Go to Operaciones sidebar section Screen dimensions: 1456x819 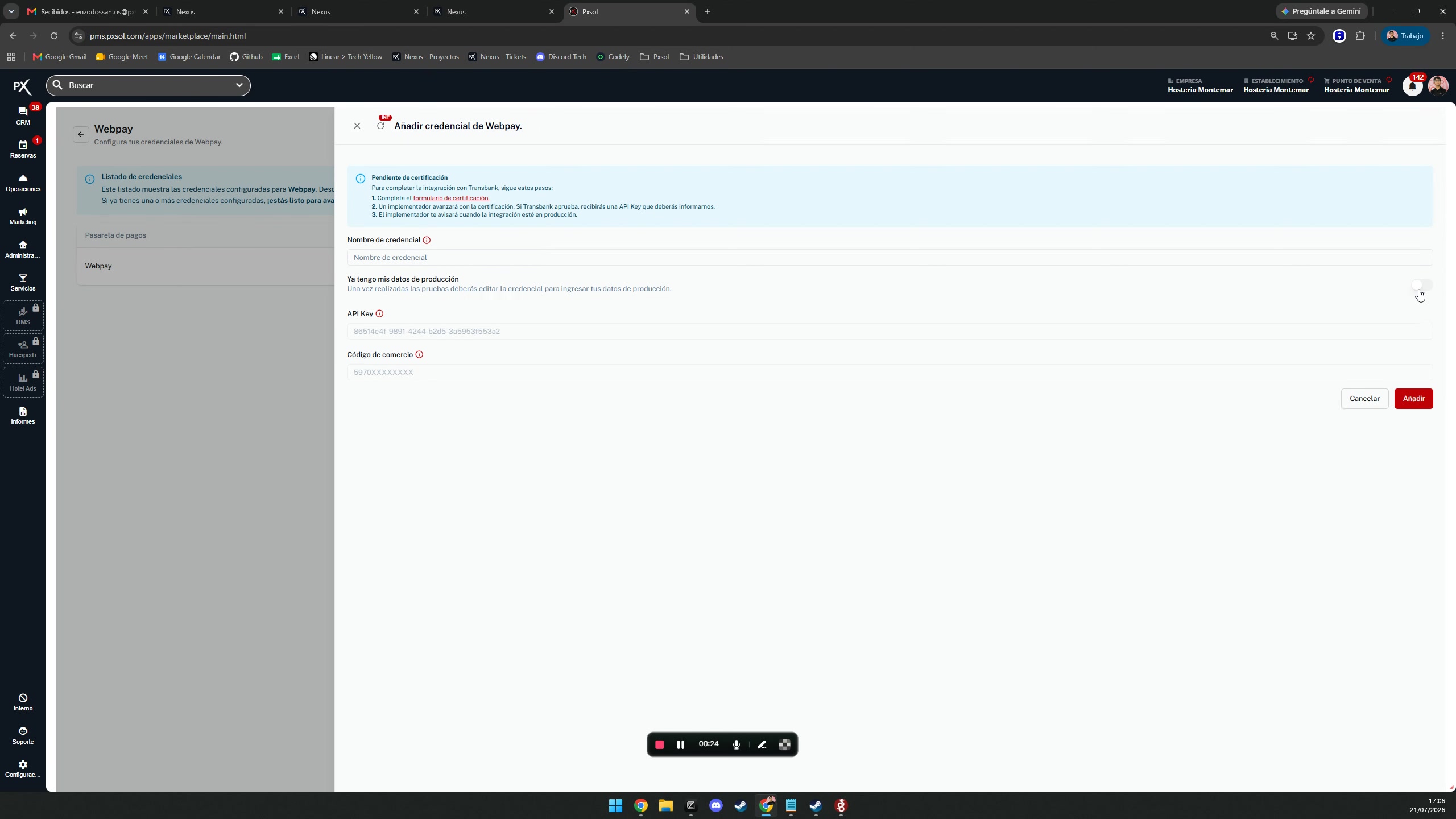(23, 183)
